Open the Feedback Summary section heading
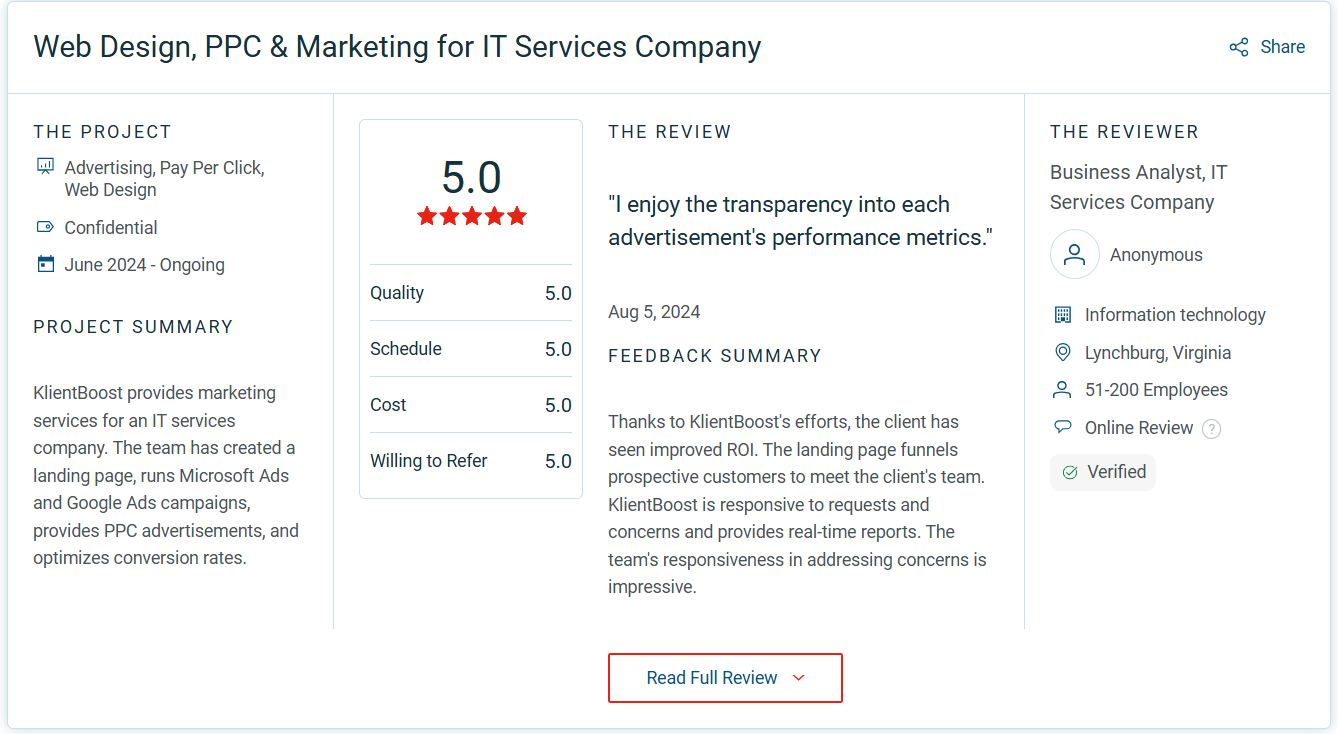 (714, 355)
